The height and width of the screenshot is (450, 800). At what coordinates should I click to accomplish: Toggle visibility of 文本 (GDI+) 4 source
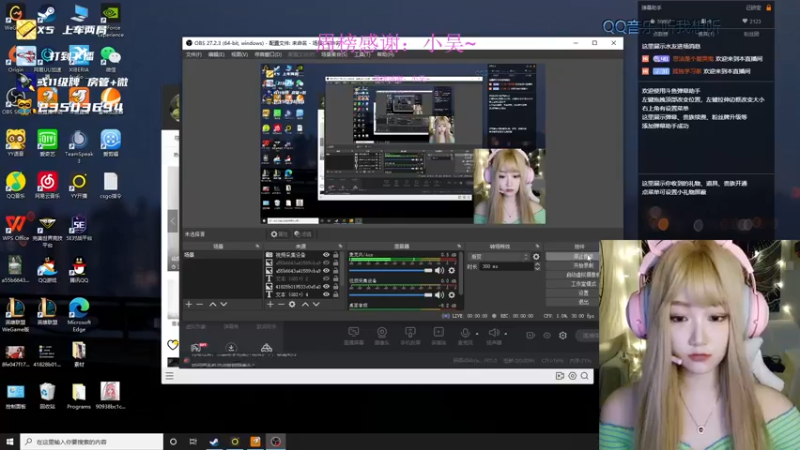tap(326, 294)
